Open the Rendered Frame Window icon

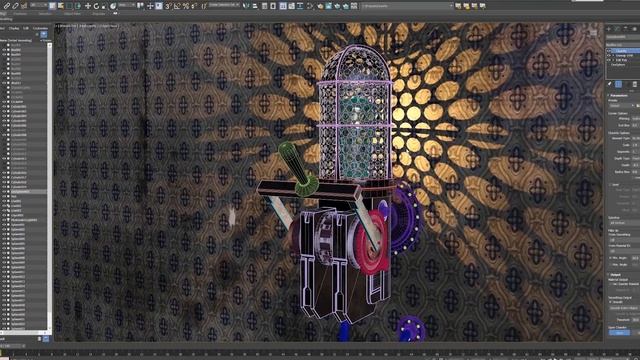pos(329,6)
